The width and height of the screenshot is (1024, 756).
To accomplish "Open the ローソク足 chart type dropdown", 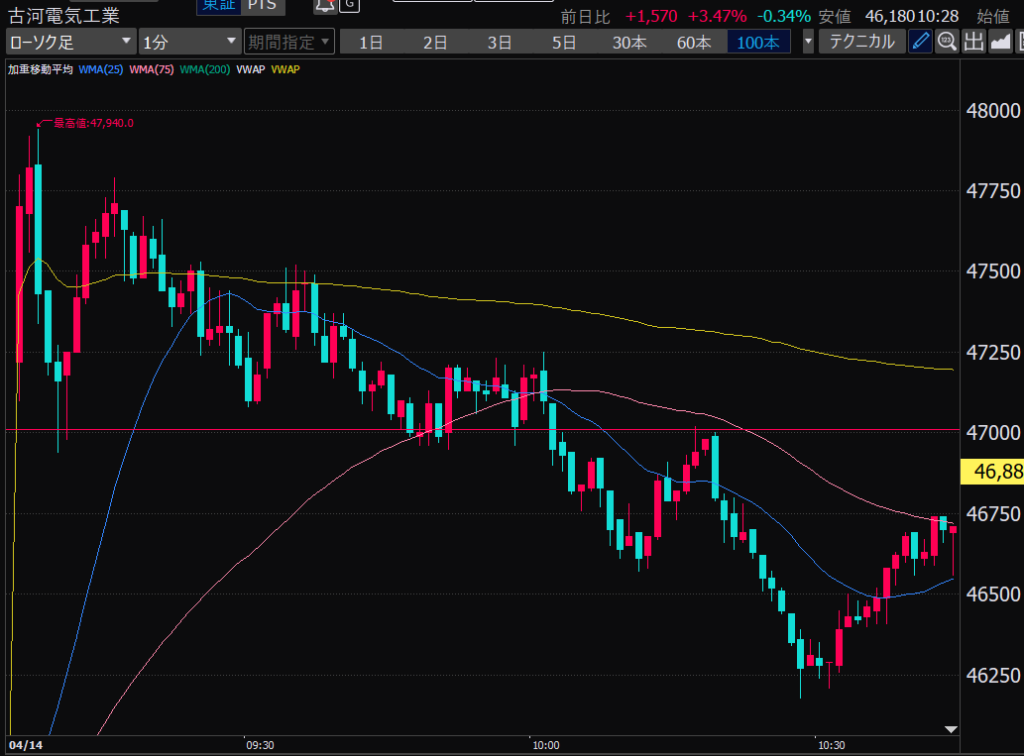I will [x=70, y=41].
